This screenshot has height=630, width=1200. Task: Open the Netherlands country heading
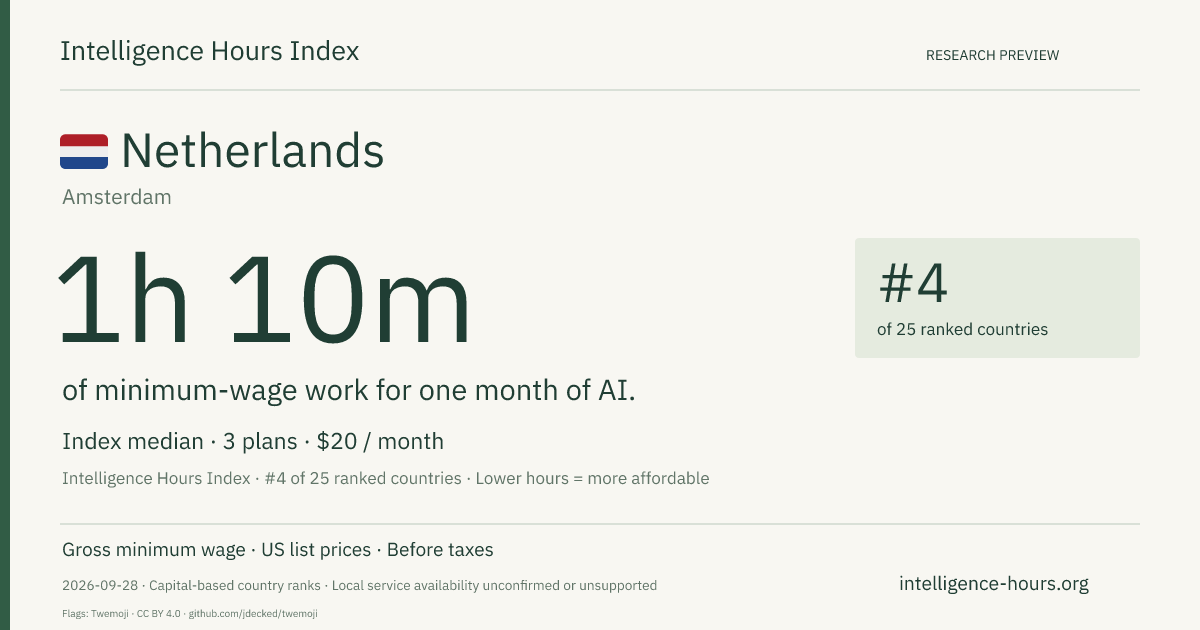(x=253, y=152)
